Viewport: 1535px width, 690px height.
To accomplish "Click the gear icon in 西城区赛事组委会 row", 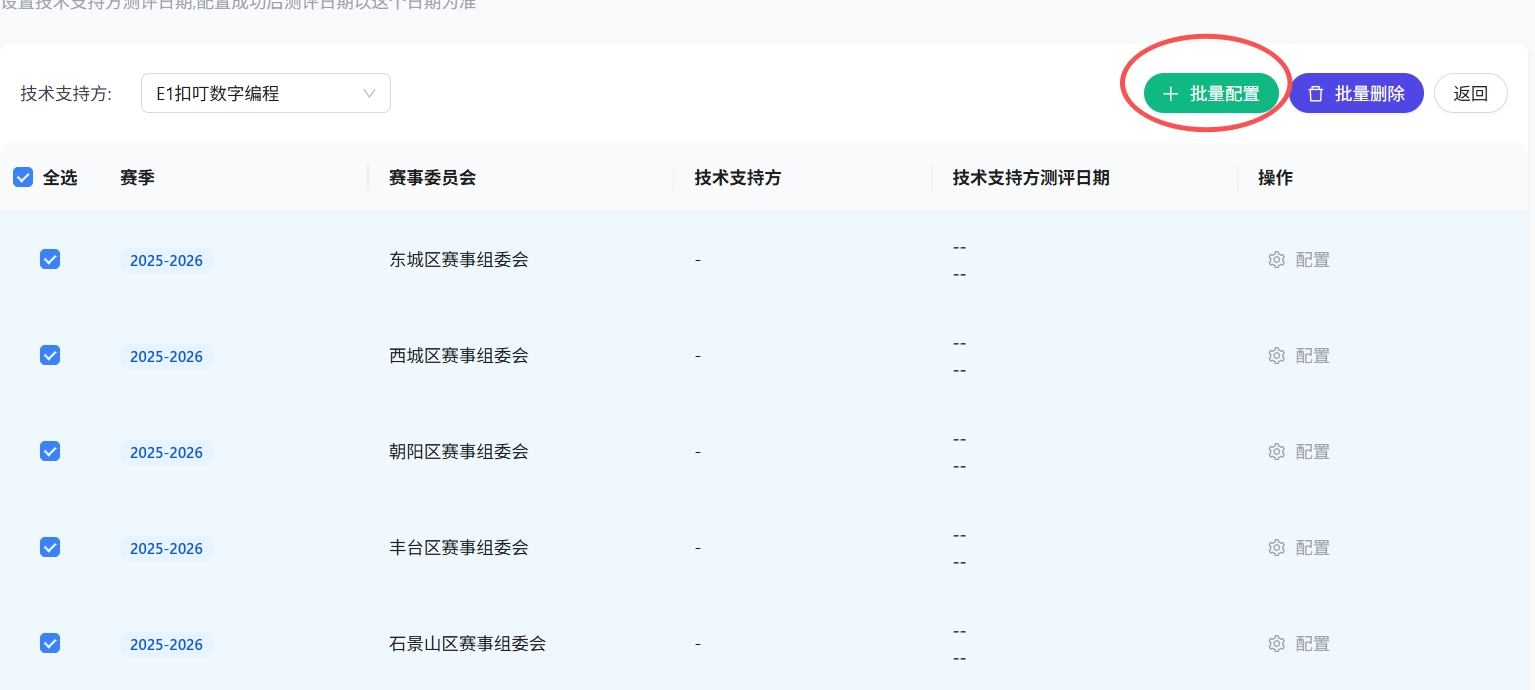I will click(x=1276, y=356).
